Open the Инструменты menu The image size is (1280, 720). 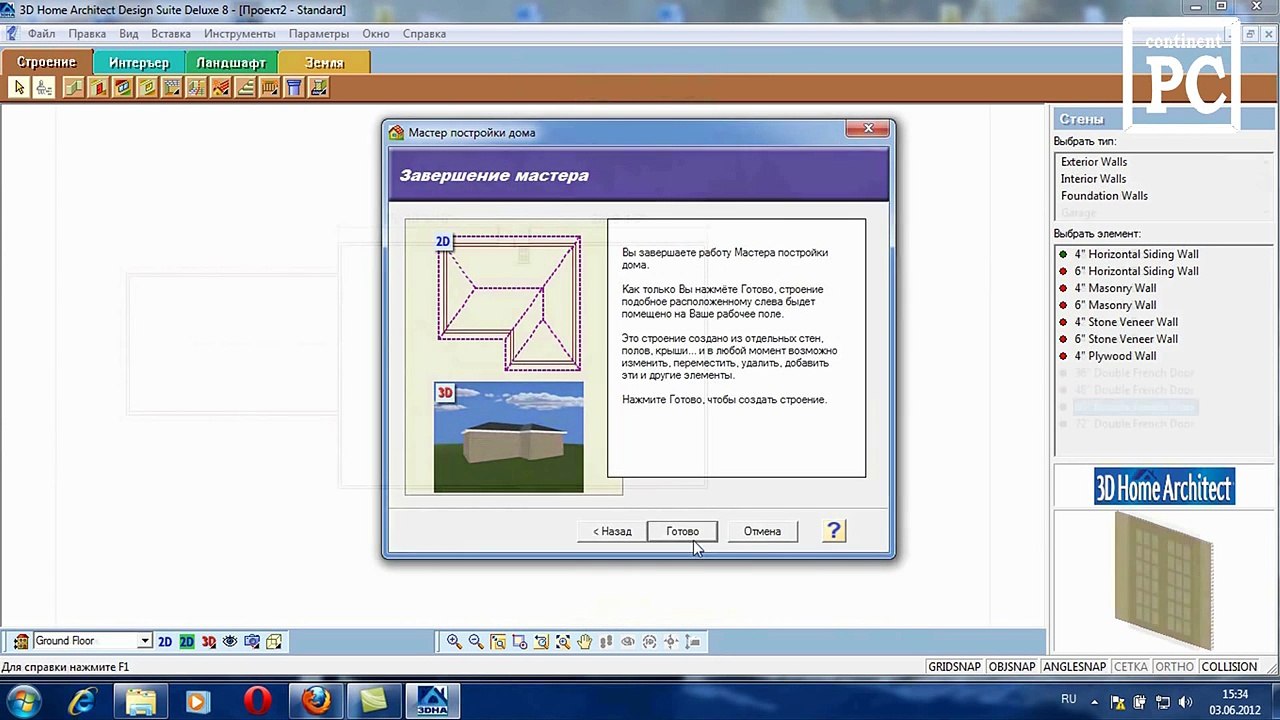pyautogui.click(x=239, y=34)
